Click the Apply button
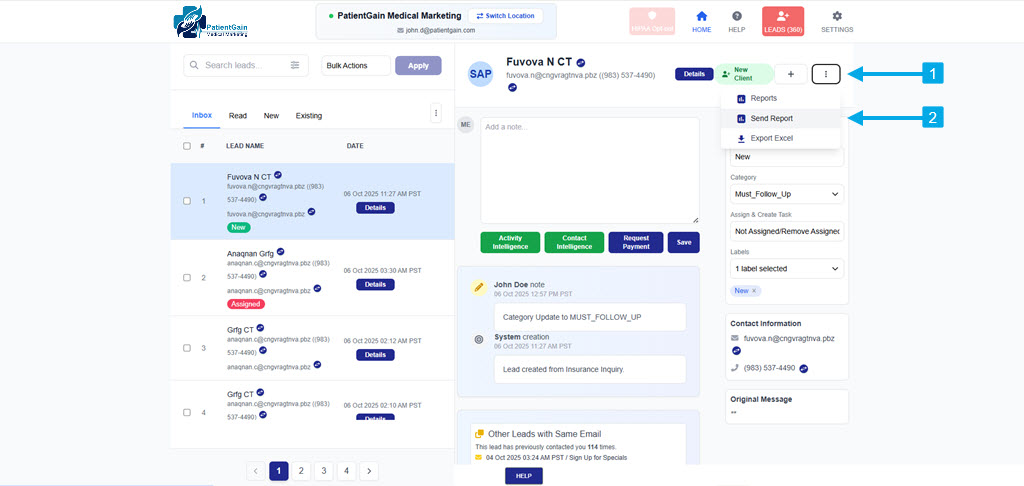Screen dimensions: 1024x486 coord(418,65)
